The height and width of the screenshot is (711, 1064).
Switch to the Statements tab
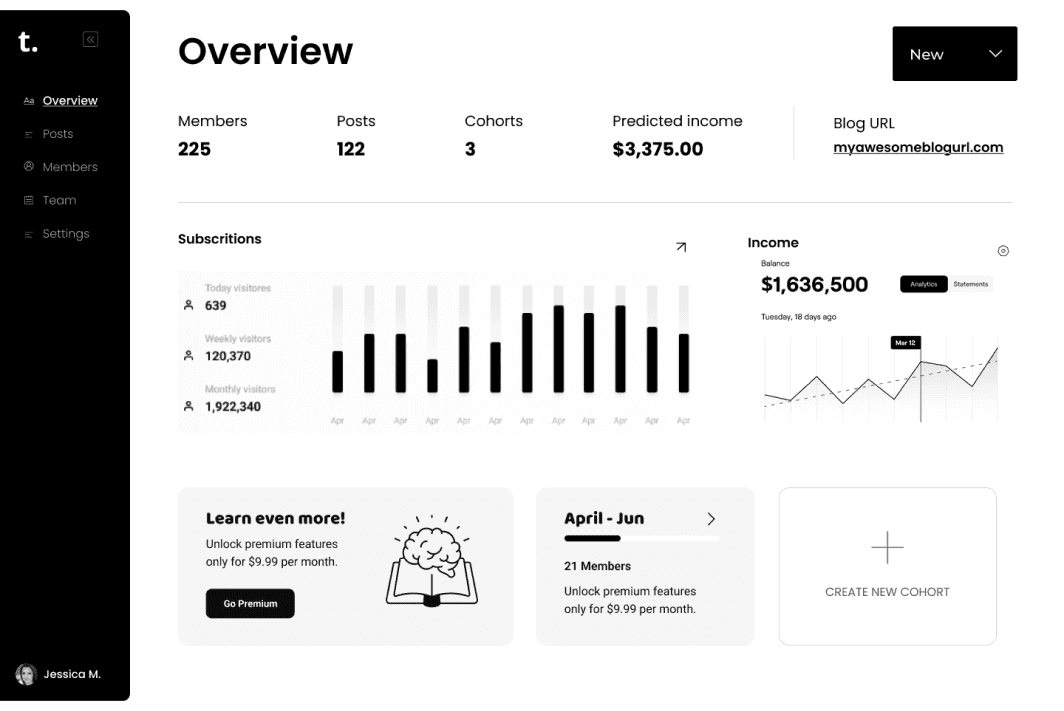click(x=970, y=284)
